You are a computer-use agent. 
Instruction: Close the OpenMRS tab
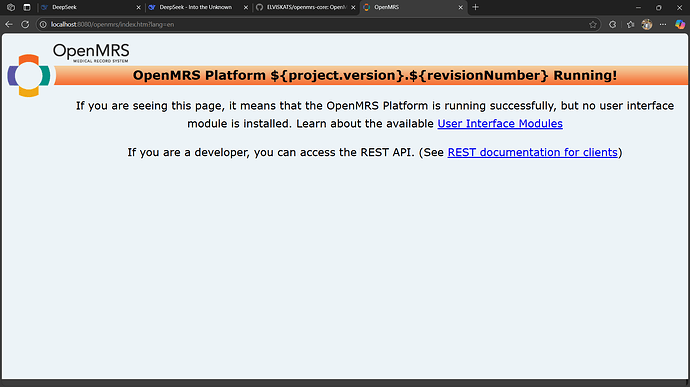(x=460, y=7)
